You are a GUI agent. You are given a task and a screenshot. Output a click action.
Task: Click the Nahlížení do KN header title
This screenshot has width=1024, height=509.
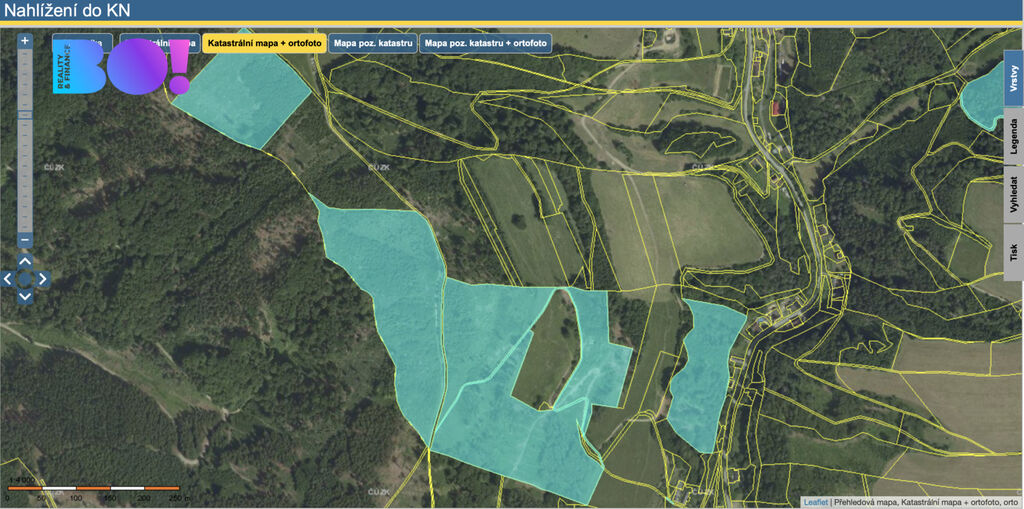point(66,11)
